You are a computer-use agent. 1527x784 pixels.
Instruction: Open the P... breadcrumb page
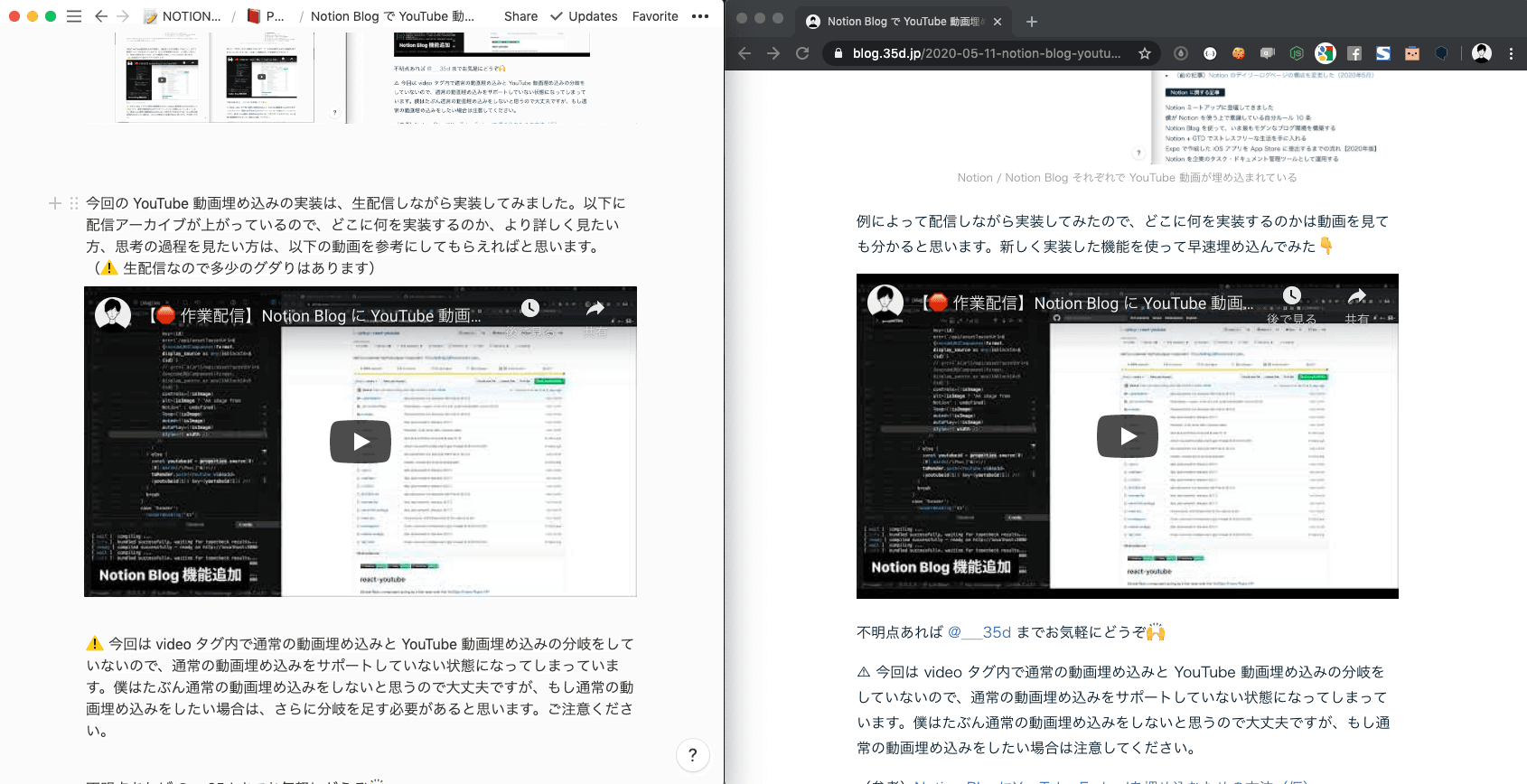click(267, 16)
